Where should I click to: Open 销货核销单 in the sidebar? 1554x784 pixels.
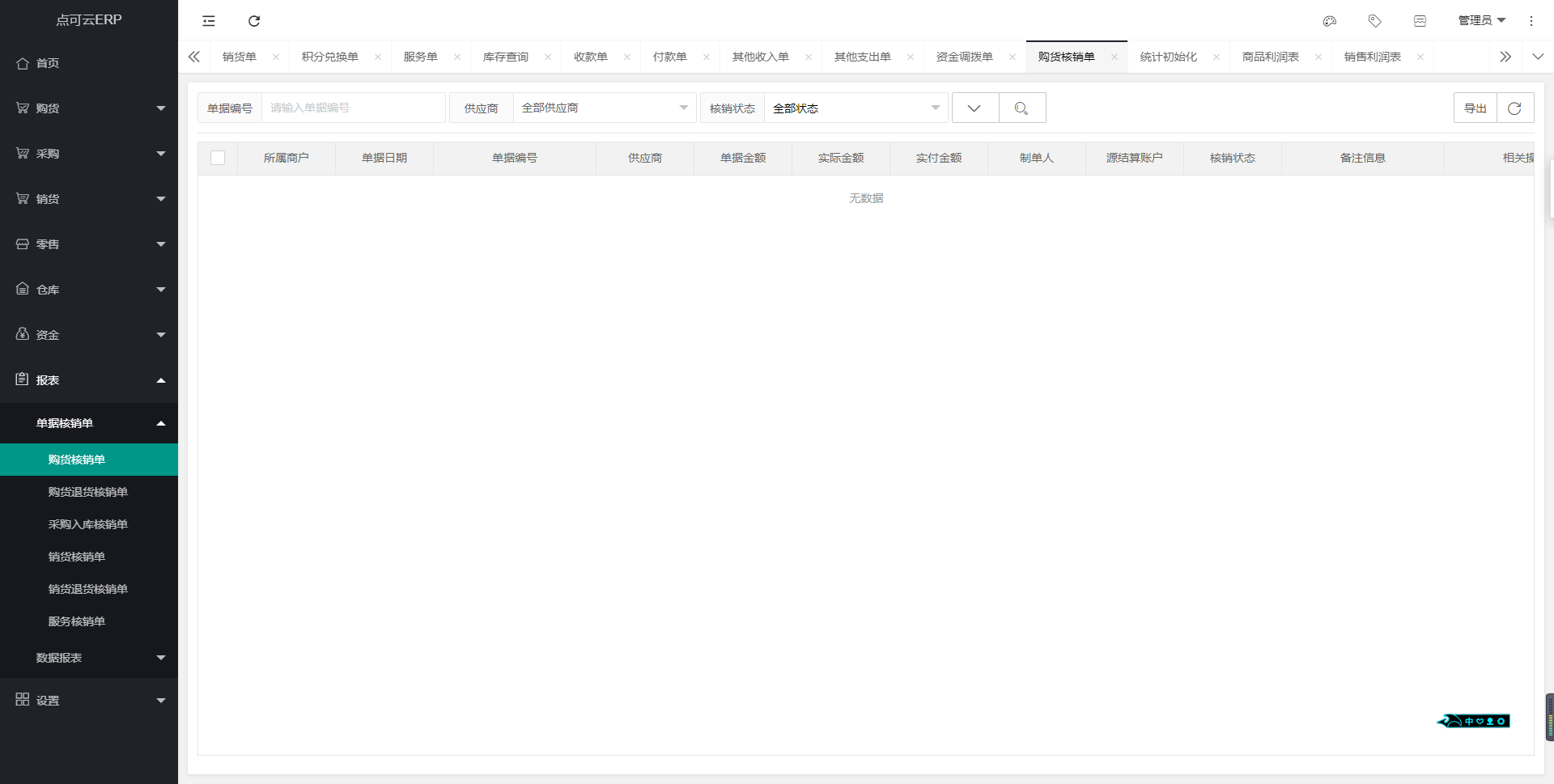(89, 557)
